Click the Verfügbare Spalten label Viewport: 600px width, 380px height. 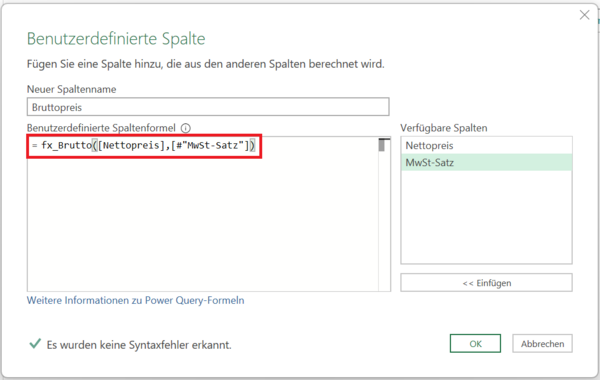444,128
